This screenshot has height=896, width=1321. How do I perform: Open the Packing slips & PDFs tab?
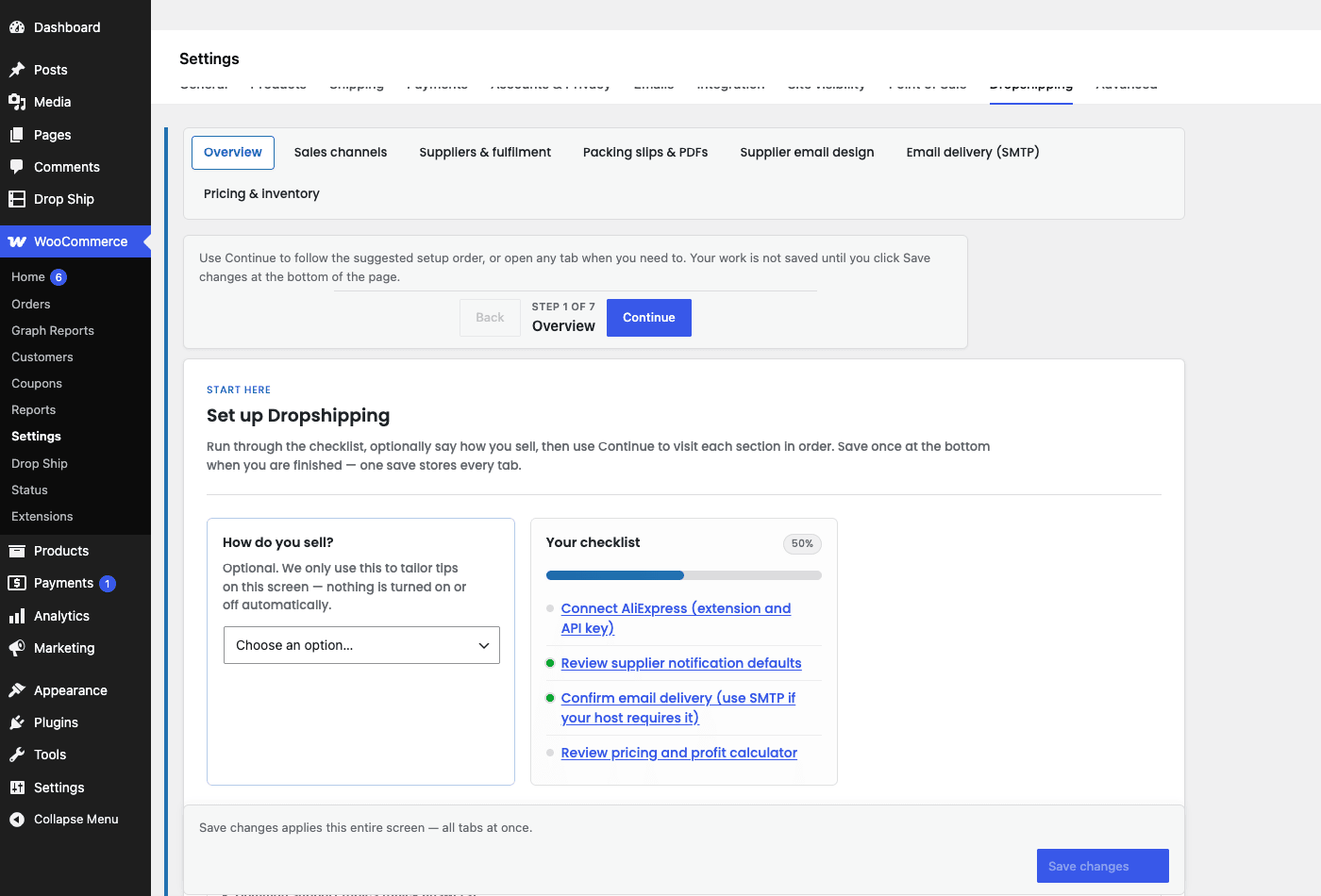645,153
